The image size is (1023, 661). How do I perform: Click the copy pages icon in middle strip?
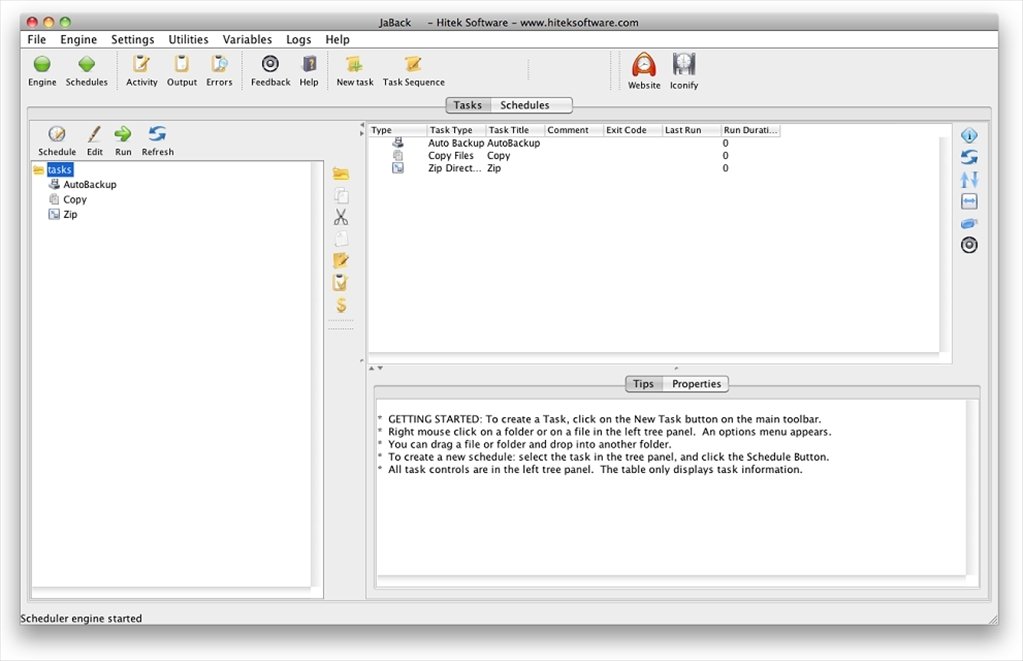(341, 196)
